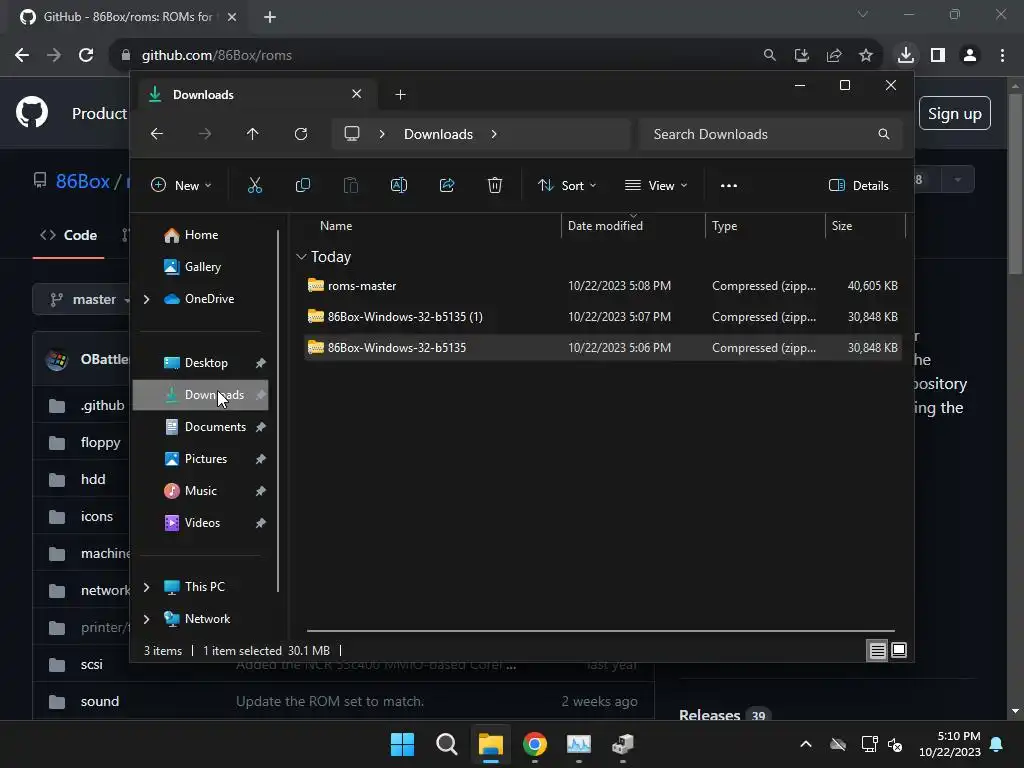Open the New dropdown in Explorer
This screenshot has height=768, width=1024.
coord(181,185)
